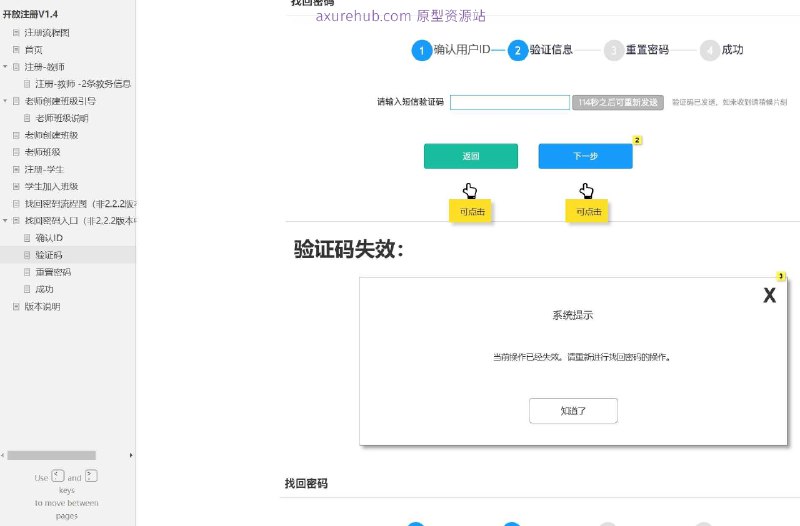The width and height of the screenshot is (800, 526).
Task: Click the green 返回 button
Action: coord(471,156)
